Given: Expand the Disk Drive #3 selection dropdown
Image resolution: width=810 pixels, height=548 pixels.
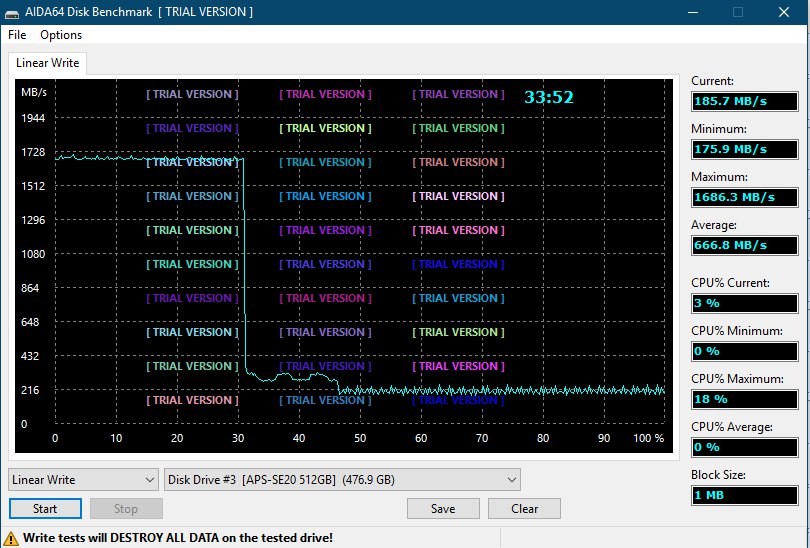Looking at the screenshot, I should [x=342, y=480].
